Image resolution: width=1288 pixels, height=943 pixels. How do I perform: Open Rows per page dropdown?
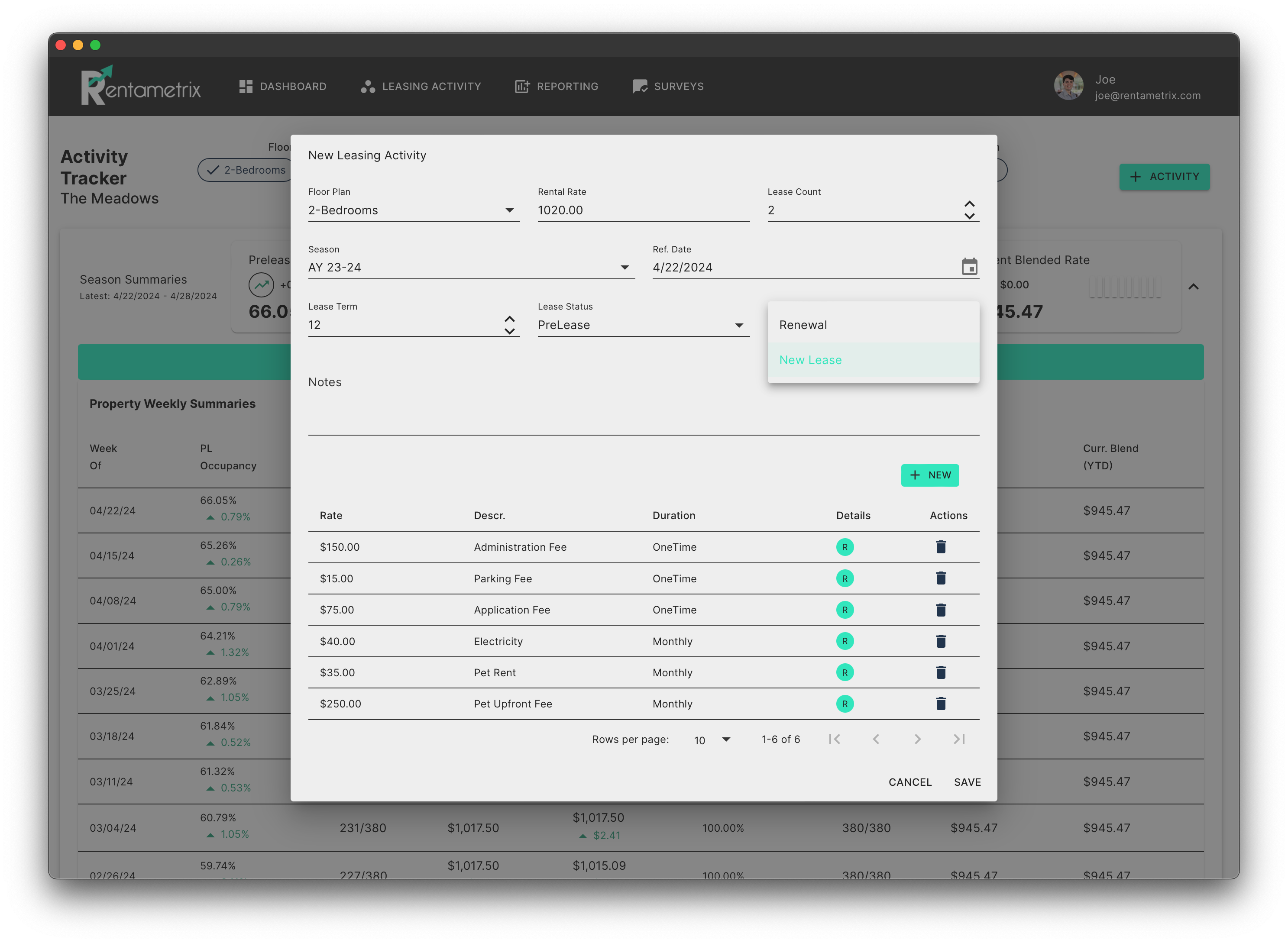pyautogui.click(x=712, y=740)
